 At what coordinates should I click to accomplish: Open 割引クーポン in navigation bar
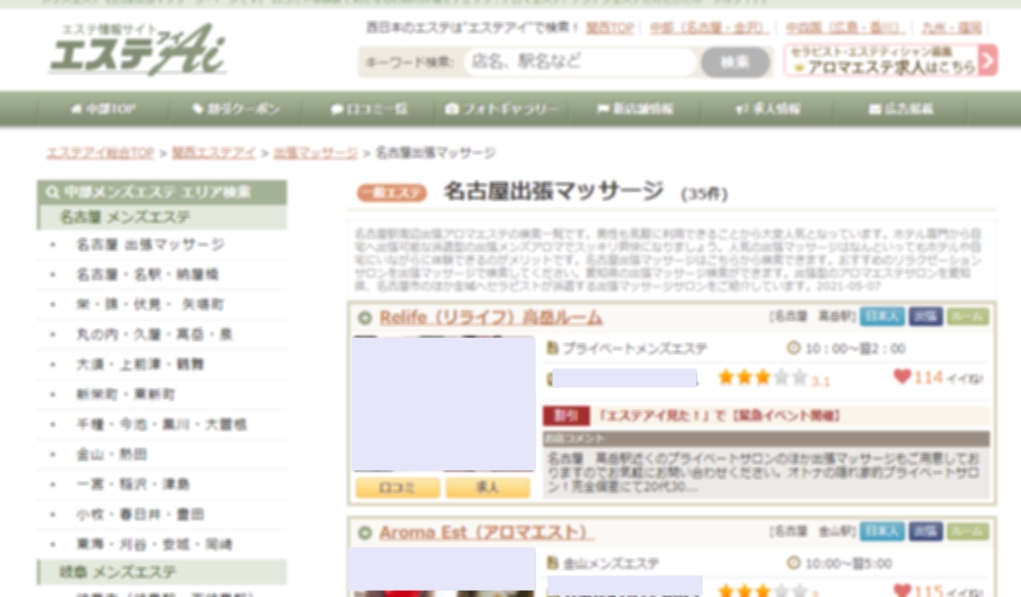click(x=236, y=109)
